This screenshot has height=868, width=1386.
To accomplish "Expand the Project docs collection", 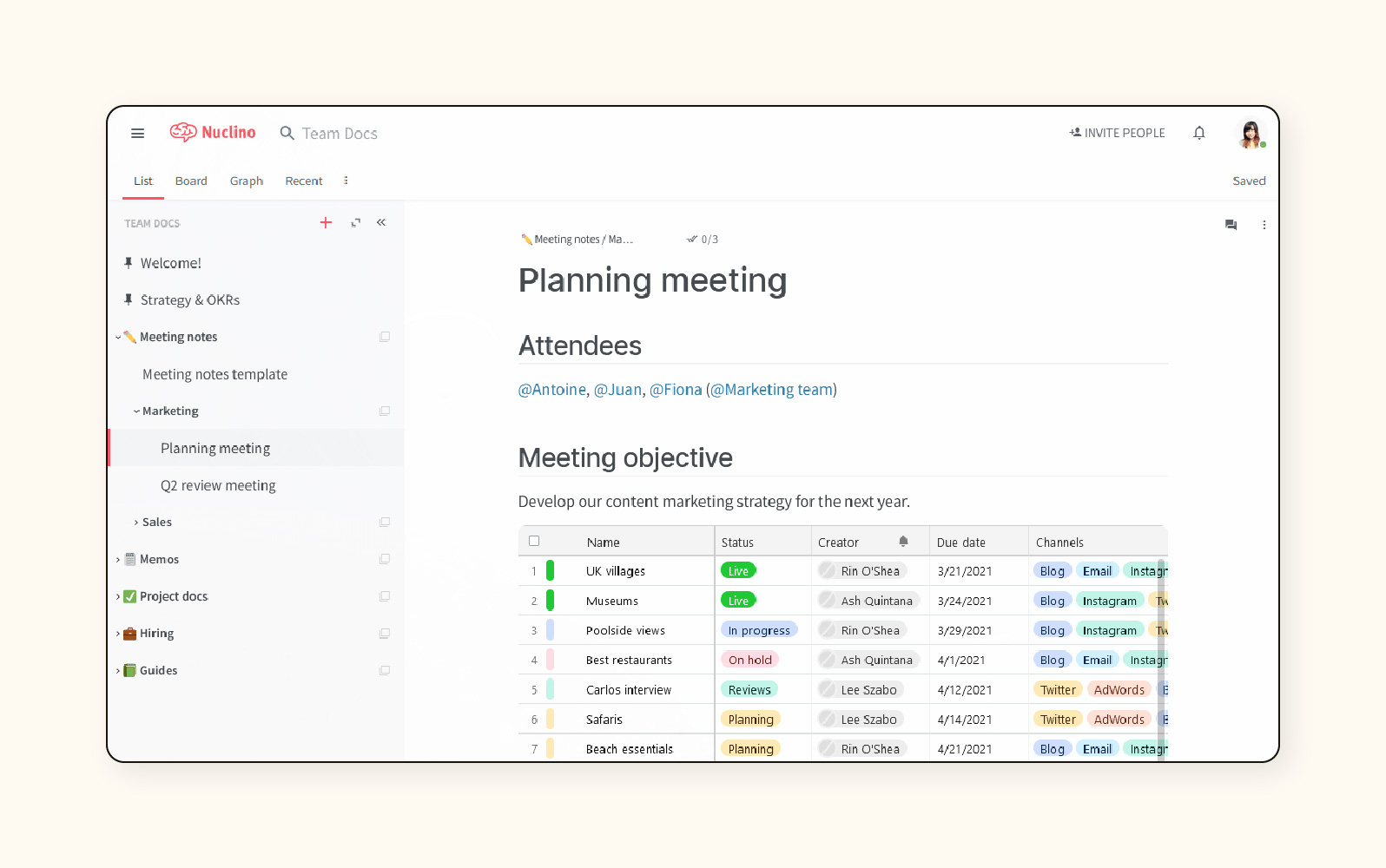I will point(118,596).
